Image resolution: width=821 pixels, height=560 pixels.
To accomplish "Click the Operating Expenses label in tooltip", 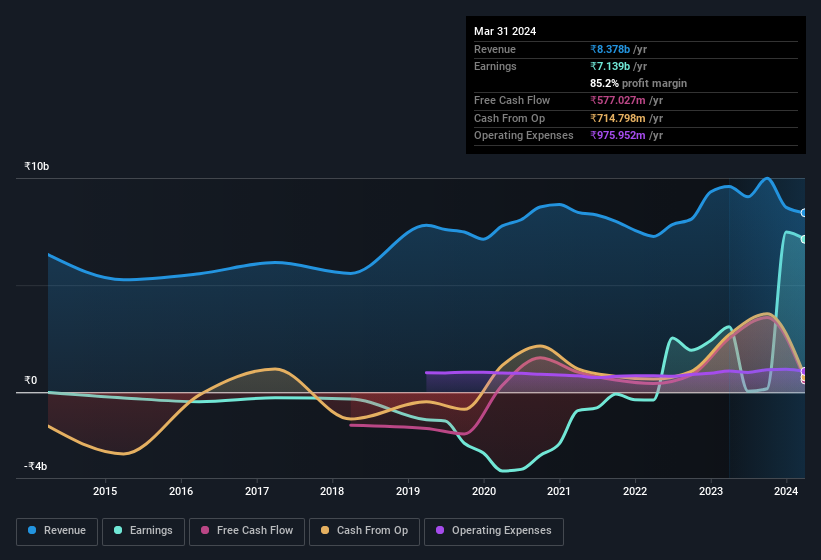I will 524,136.
